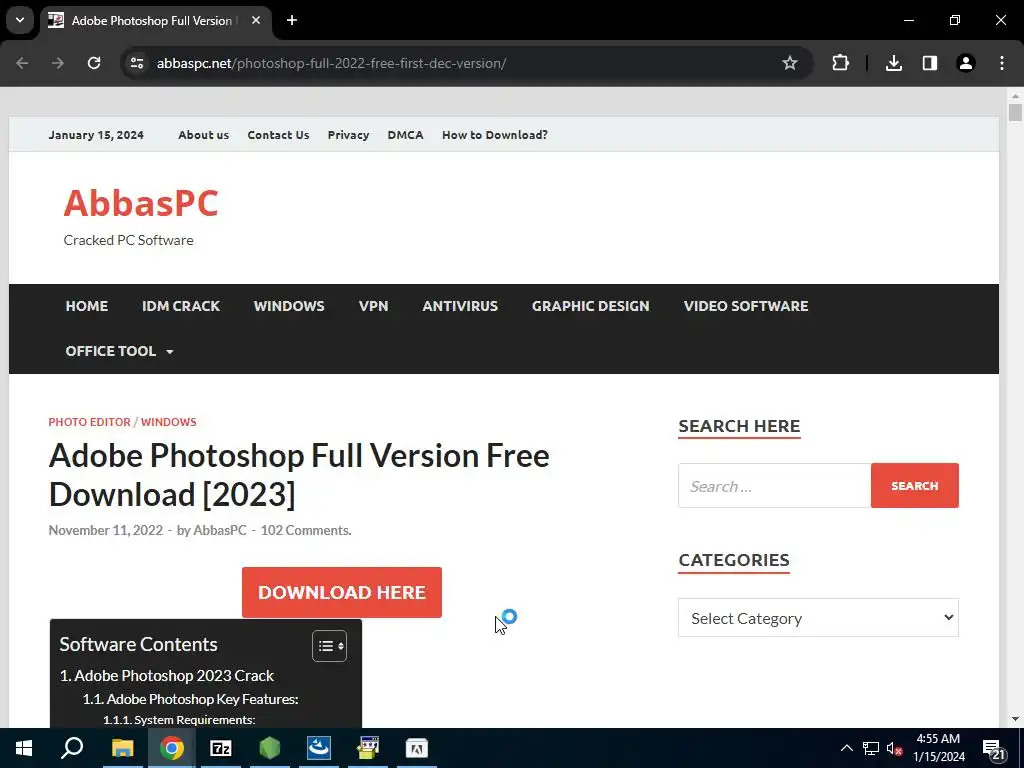Open VIDEO SOFTWARE menu item

point(746,306)
